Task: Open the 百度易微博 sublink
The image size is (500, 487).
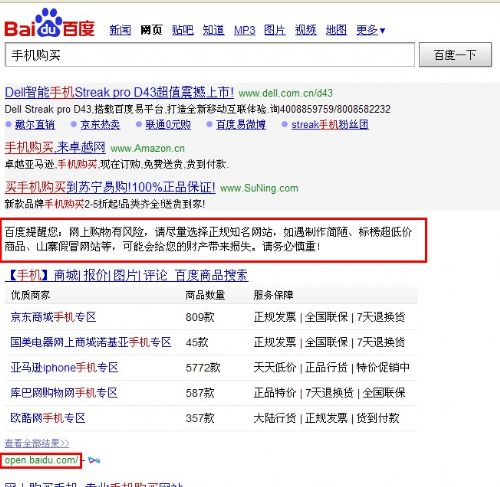Action: coord(241,125)
